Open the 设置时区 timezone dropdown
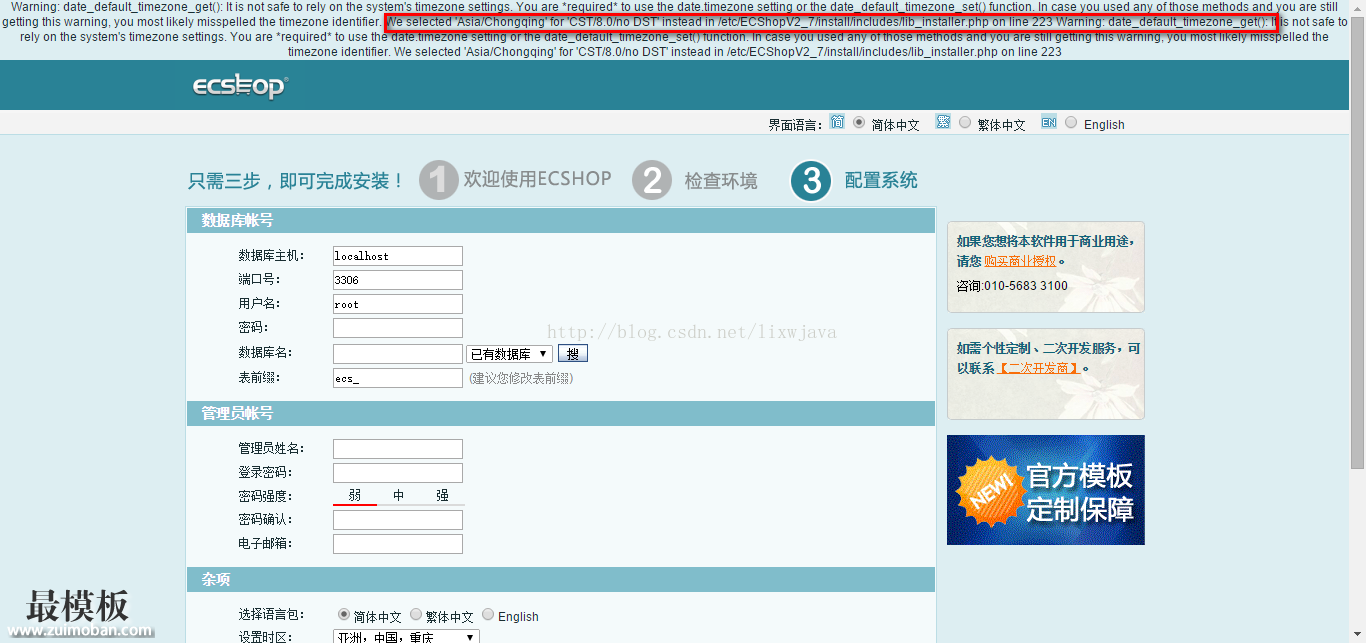1366x643 pixels. click(406, 637)
